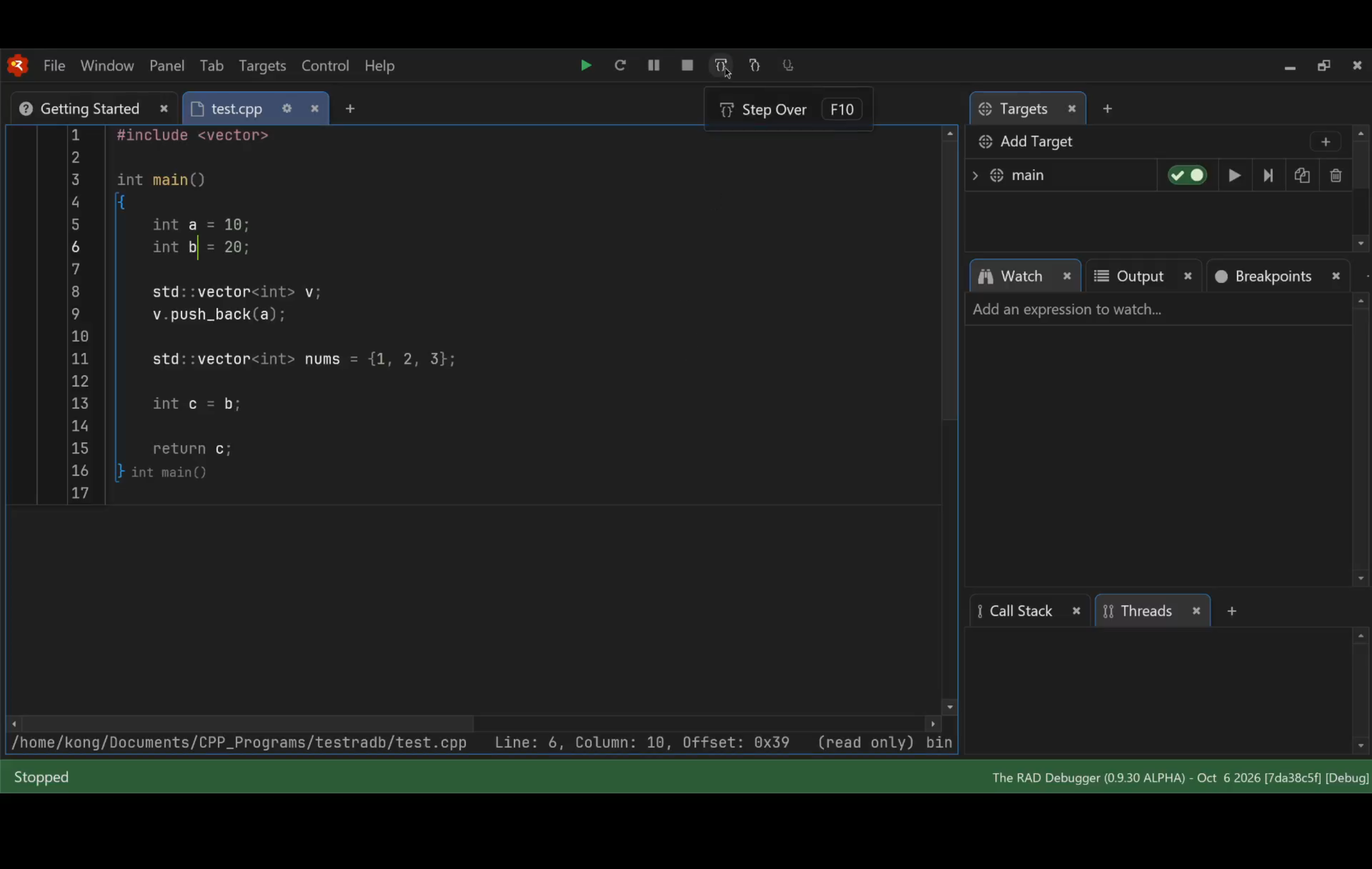Click the scroll right arrow of editor

coord(933,724)
